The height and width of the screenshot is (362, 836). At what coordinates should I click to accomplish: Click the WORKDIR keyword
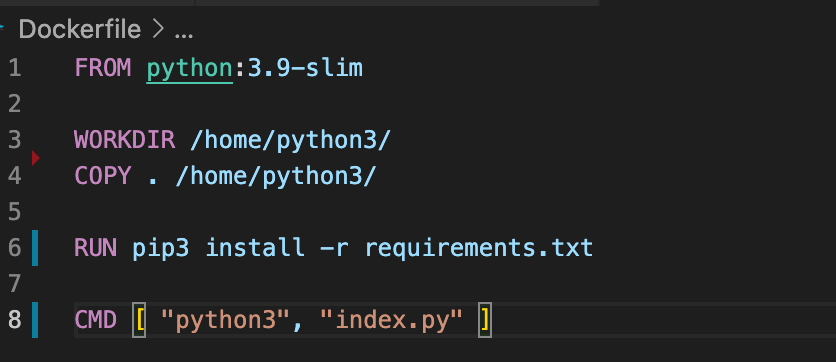125,140
